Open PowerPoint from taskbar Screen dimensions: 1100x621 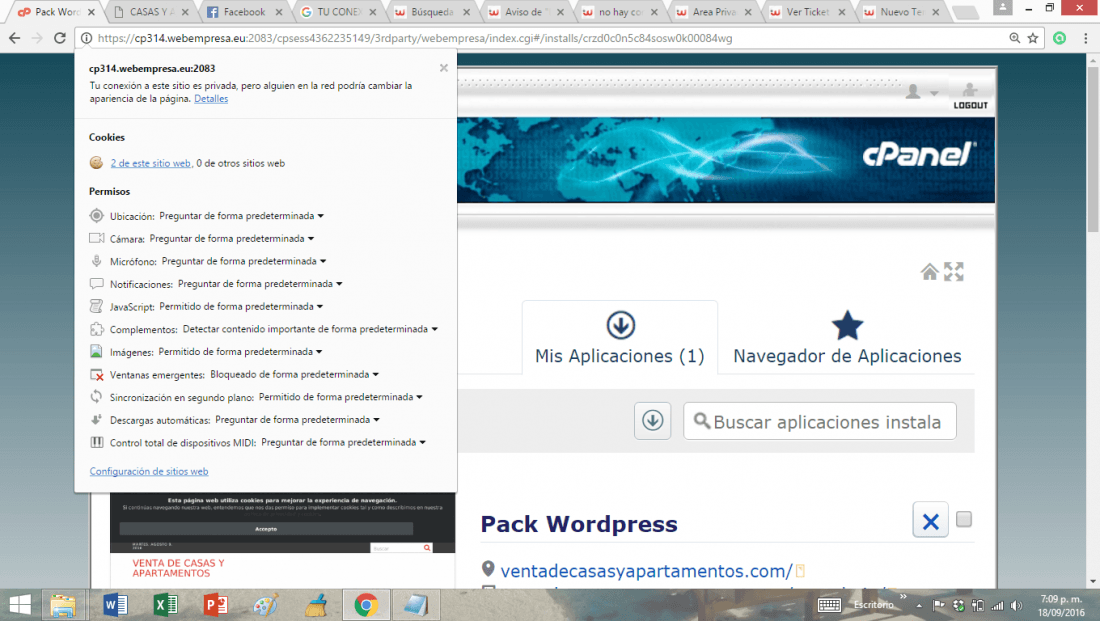(215, 605)
